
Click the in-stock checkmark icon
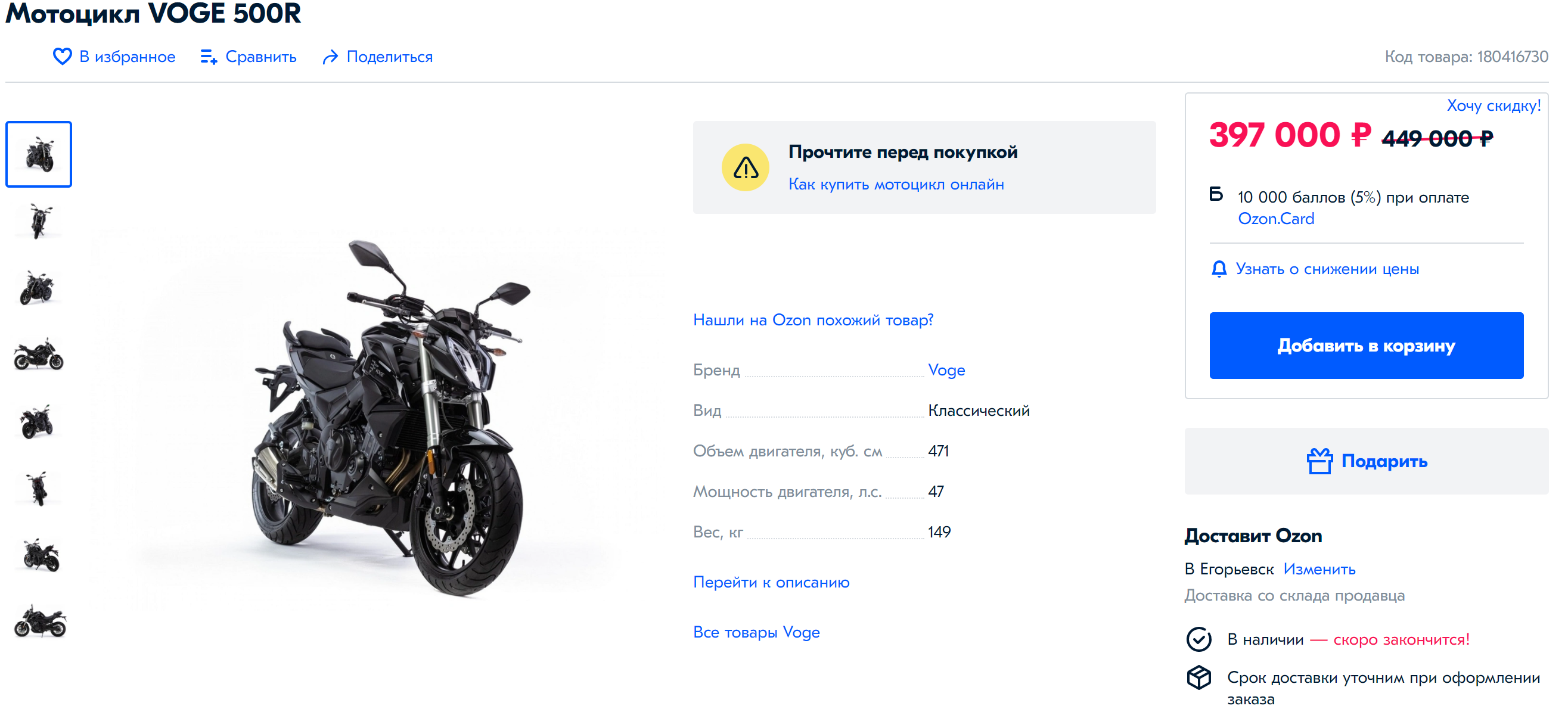click(x=1198, y=639)
